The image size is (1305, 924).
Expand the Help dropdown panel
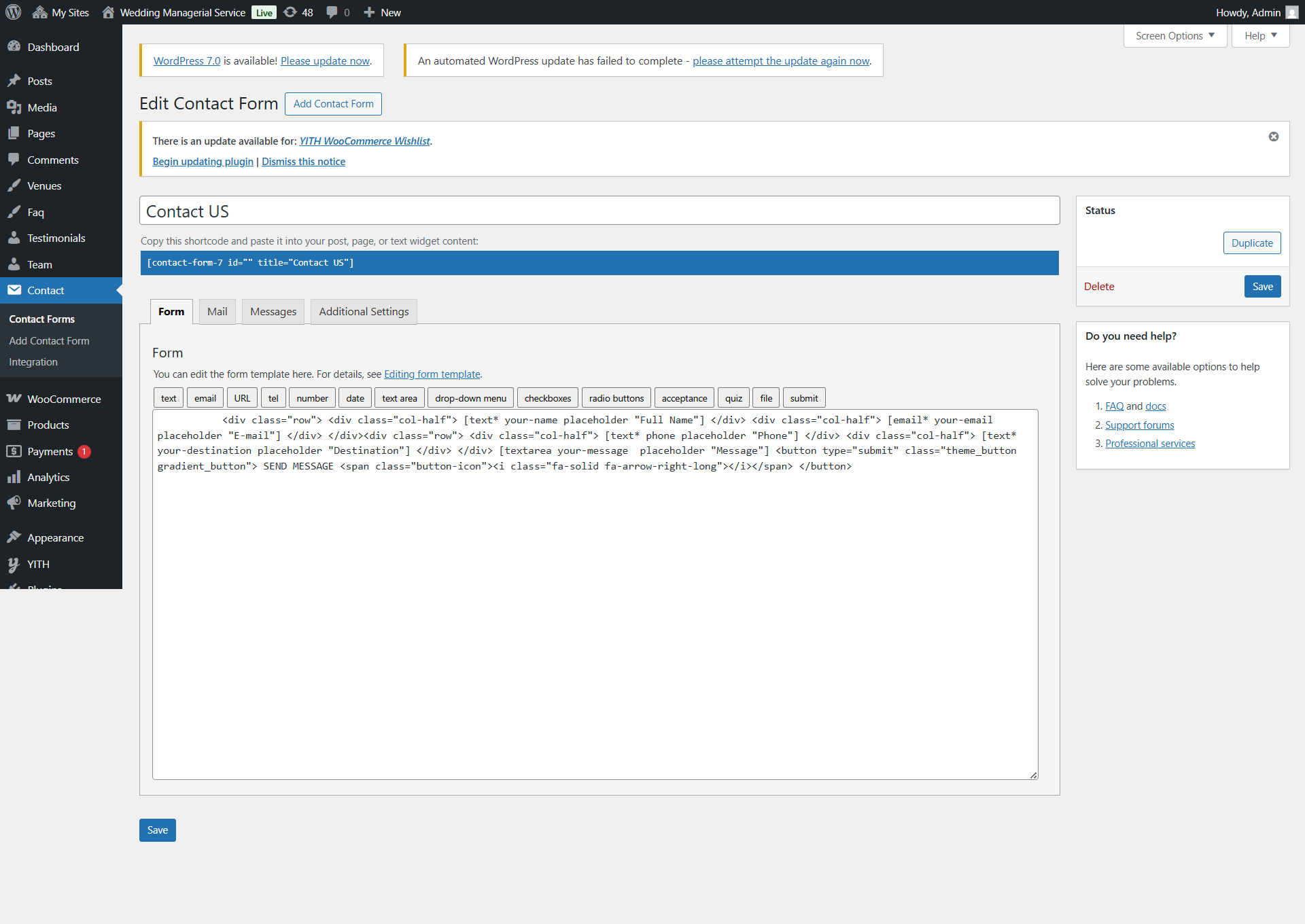coord(1260,35)
